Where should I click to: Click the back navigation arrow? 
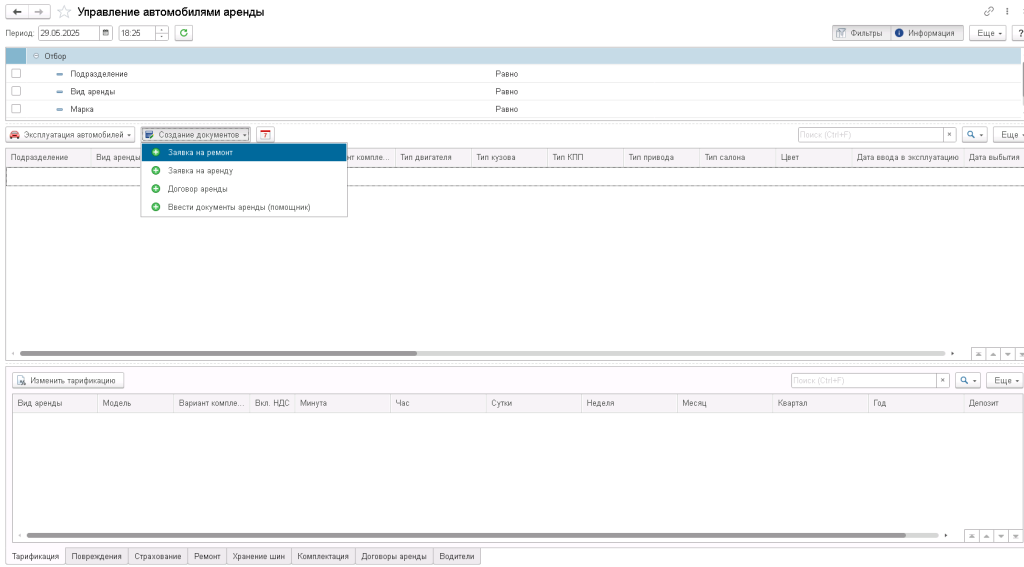17,11
